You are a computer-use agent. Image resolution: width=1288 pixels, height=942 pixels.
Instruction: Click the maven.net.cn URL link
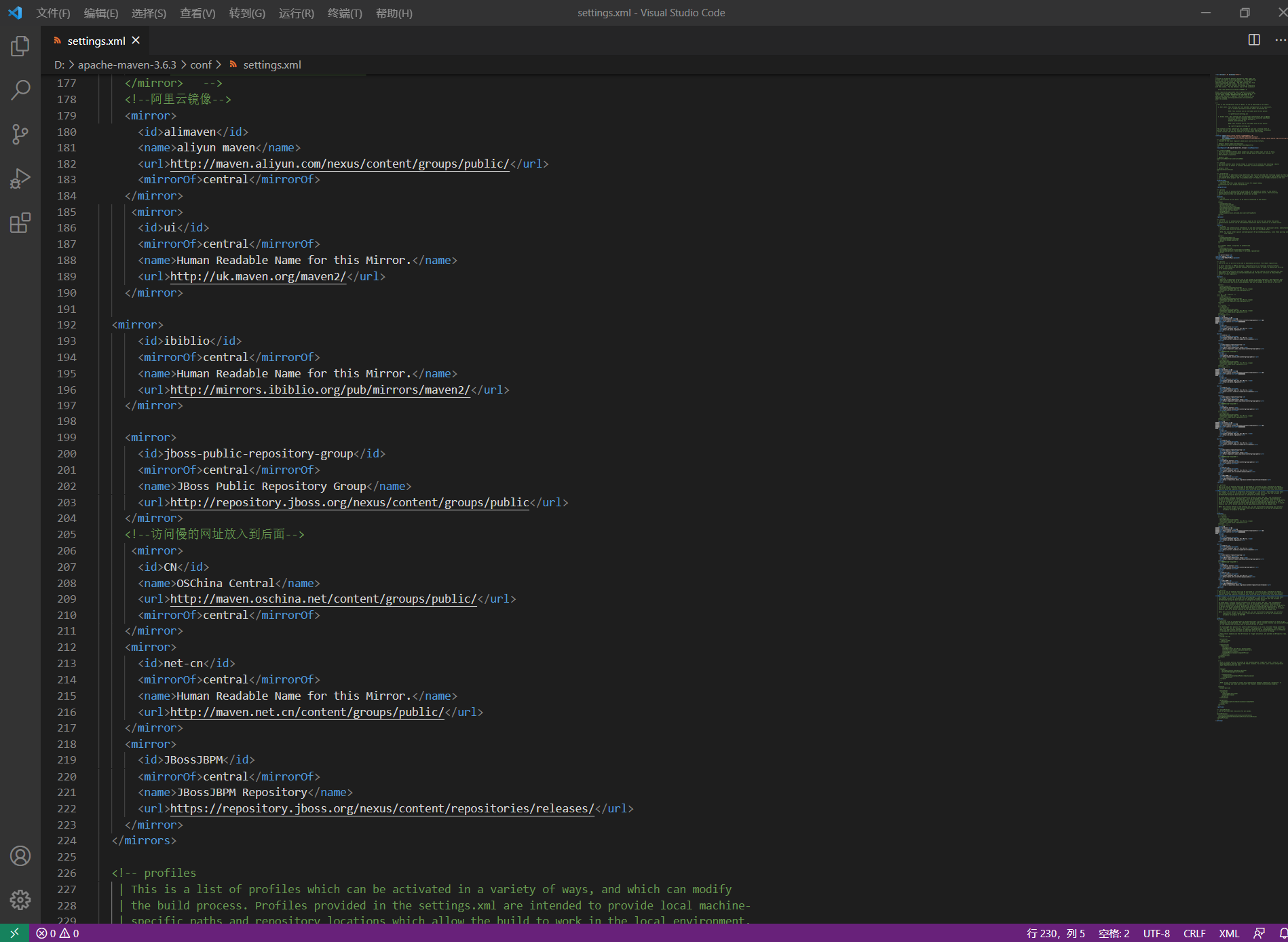[307, 712]
